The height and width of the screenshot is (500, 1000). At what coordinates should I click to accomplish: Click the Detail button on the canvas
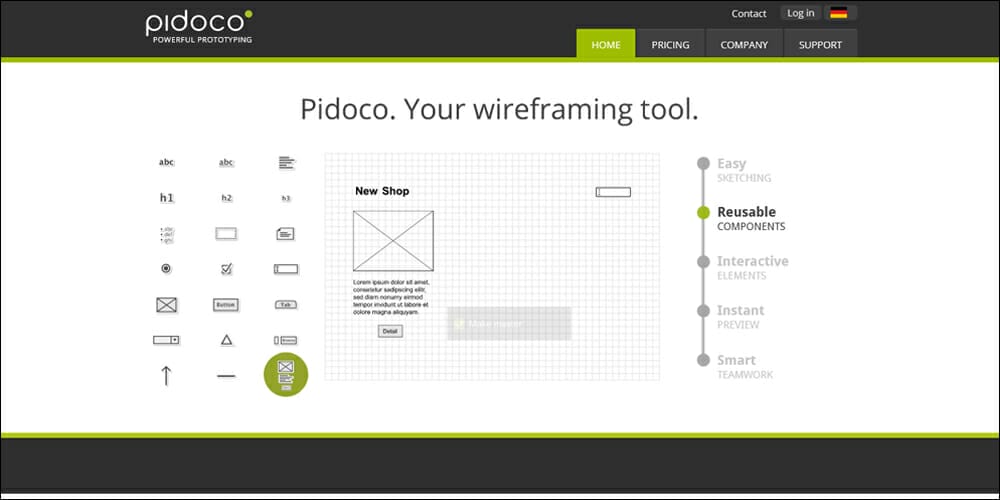pos(390,332)
